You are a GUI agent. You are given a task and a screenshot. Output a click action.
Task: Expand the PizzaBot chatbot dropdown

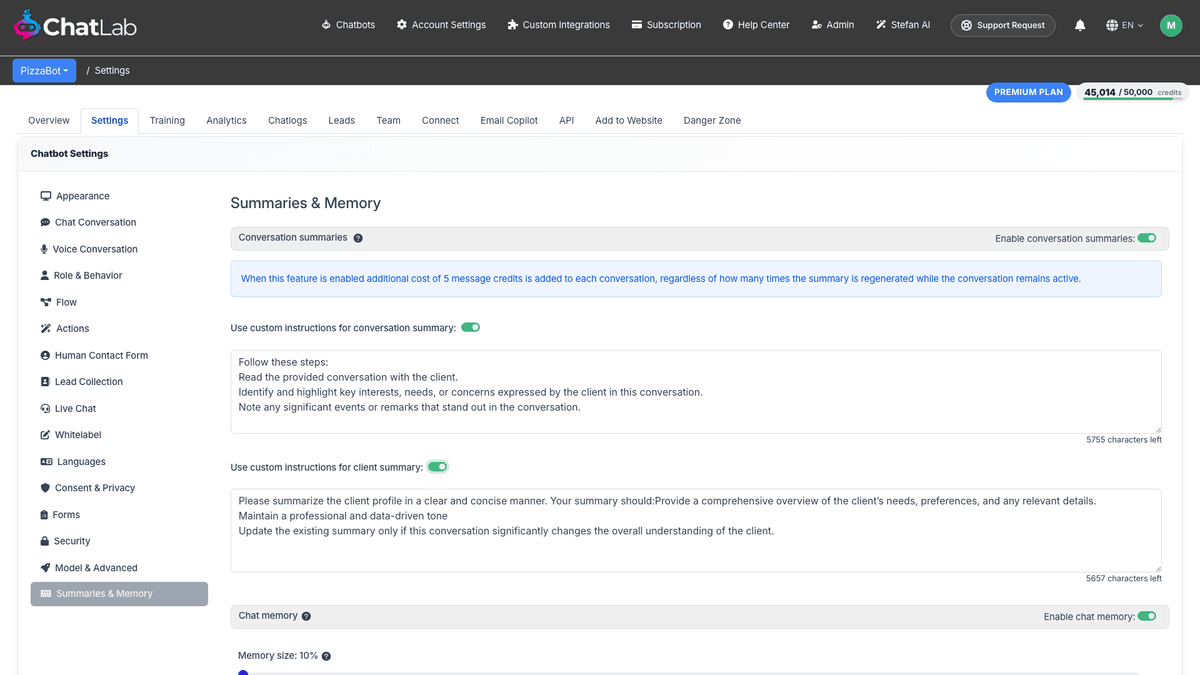tap(44, 71)
